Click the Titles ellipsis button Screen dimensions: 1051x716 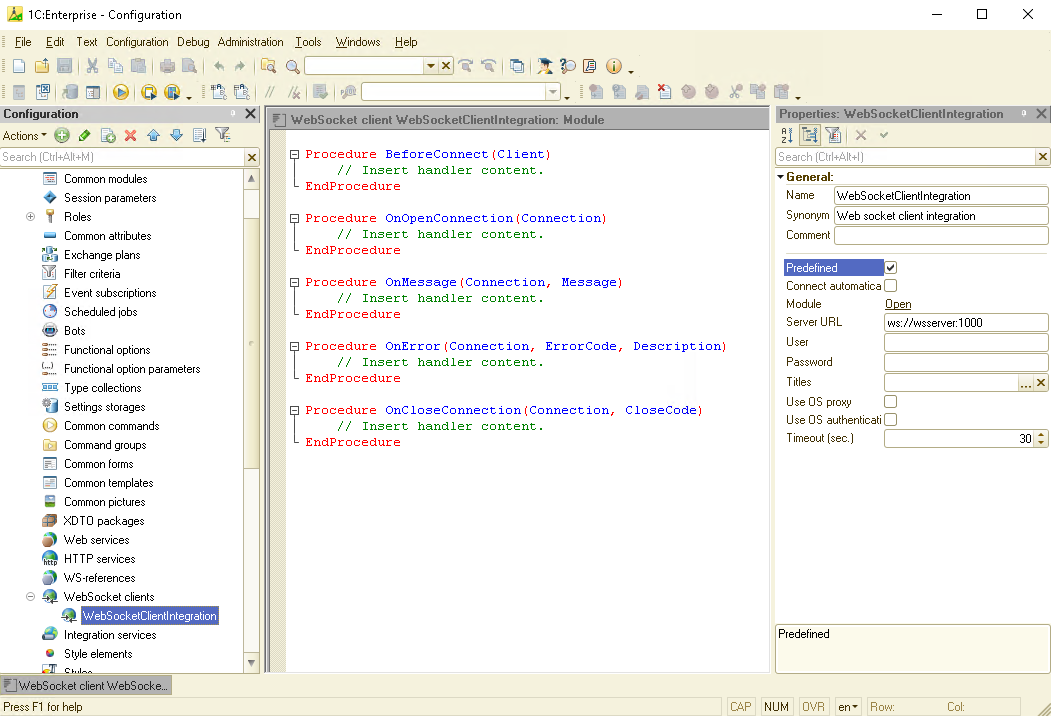point(1026,383)
